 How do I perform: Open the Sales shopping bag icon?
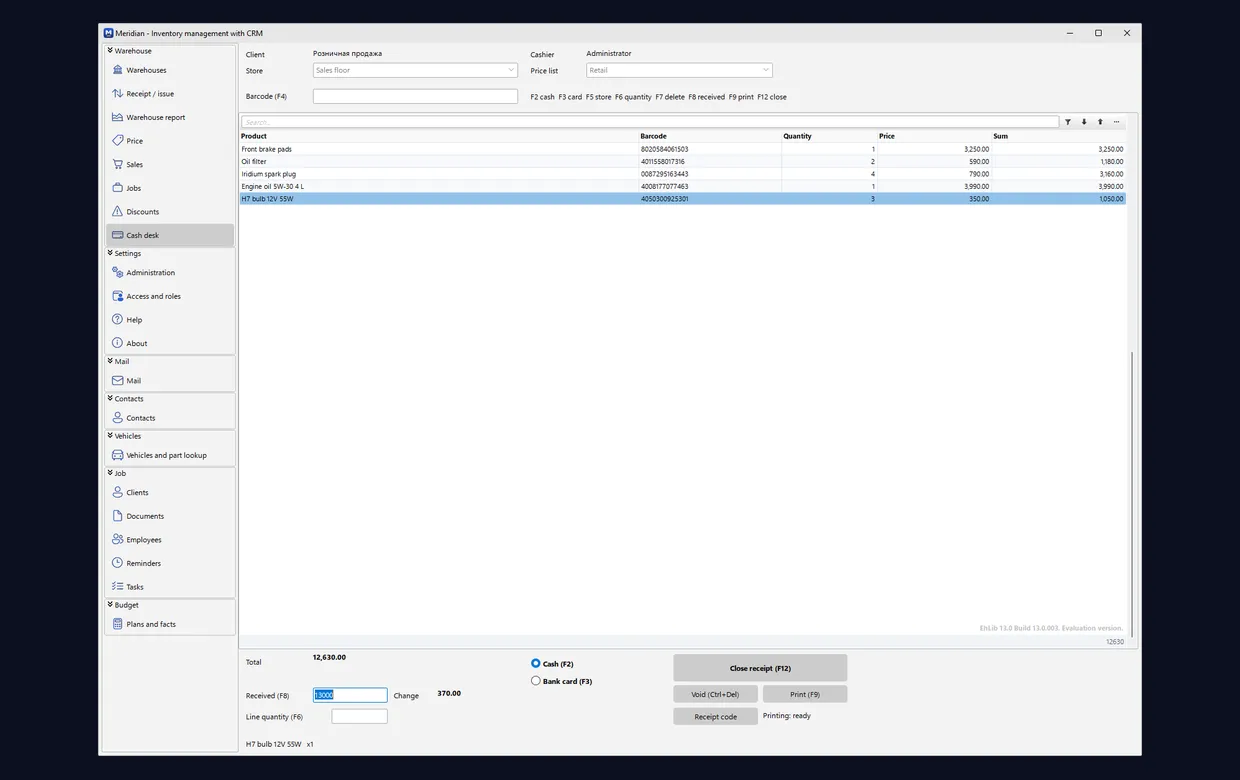118,164
